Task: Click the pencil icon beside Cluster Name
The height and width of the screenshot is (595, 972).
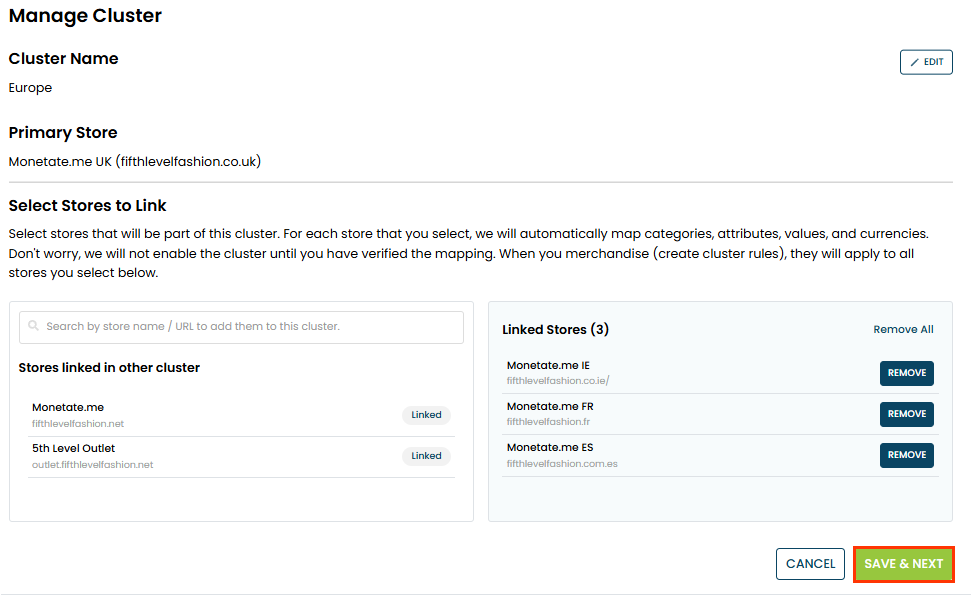Action: tap(914, 62)
